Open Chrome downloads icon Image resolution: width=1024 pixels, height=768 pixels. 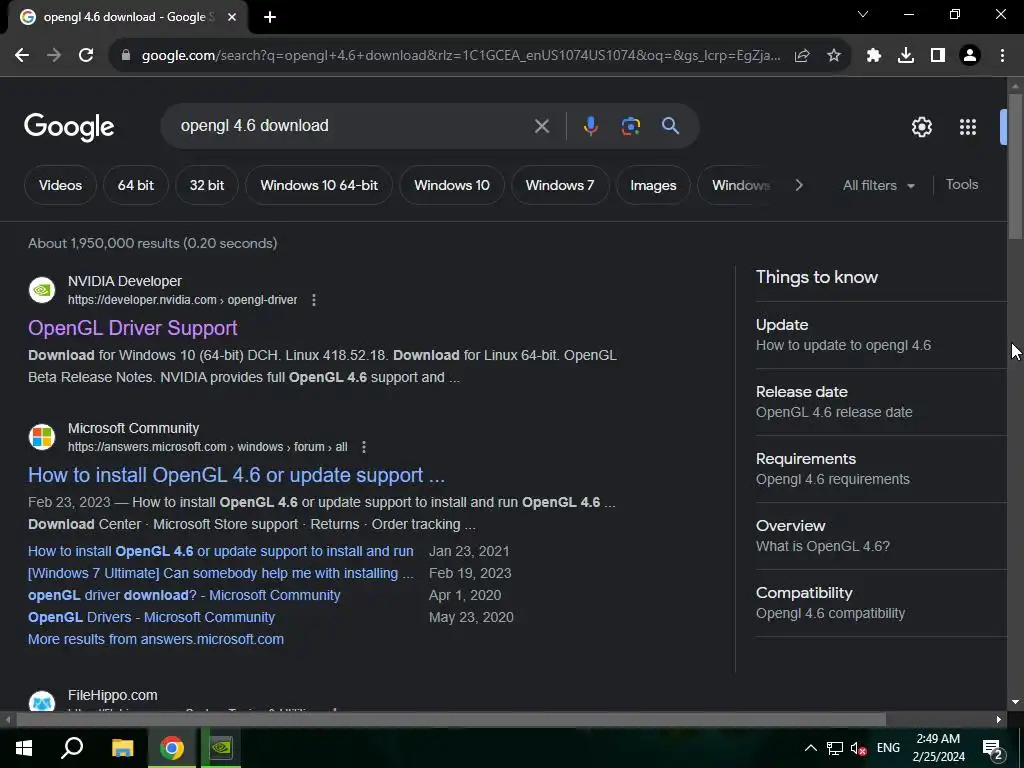coord(906,56)
